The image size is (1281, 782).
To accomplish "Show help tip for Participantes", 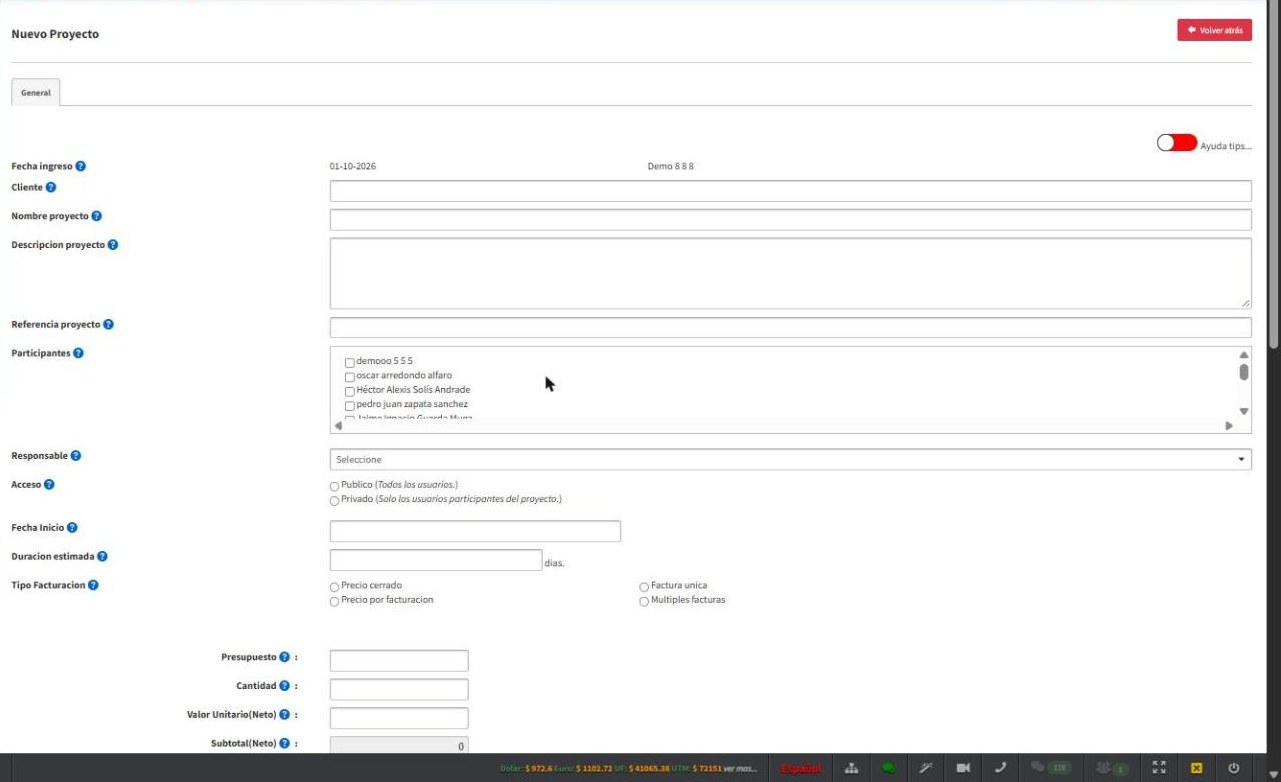I will point(79,353).
